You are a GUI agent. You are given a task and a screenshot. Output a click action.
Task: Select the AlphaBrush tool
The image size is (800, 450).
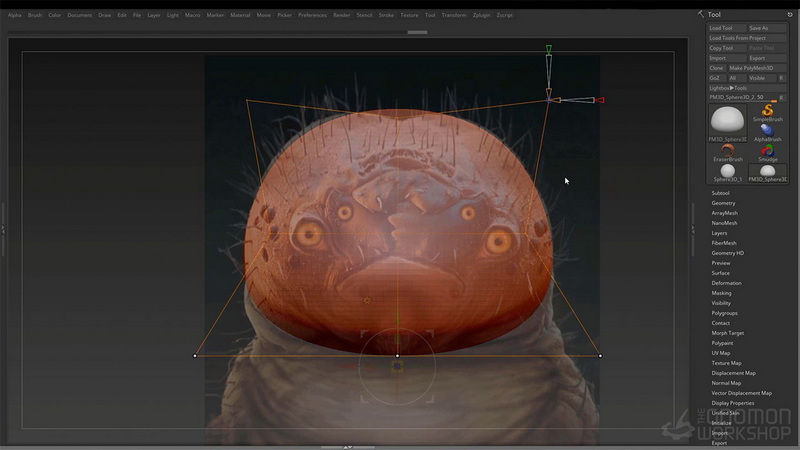tap(767, 133)
